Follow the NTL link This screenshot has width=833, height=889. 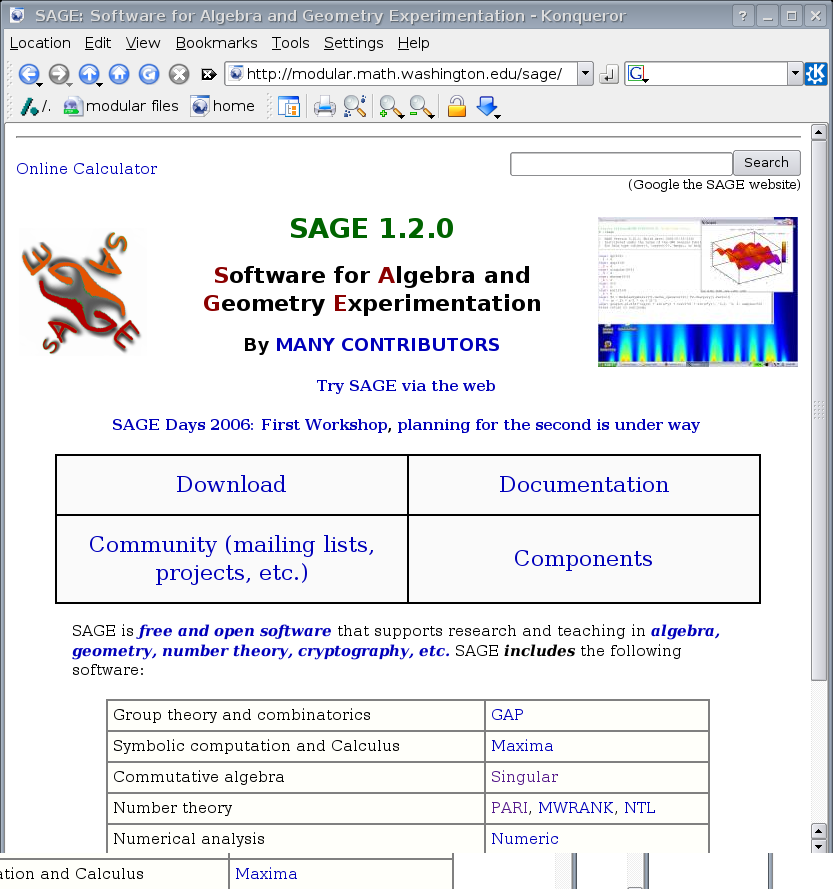click(x=640, y=807)
